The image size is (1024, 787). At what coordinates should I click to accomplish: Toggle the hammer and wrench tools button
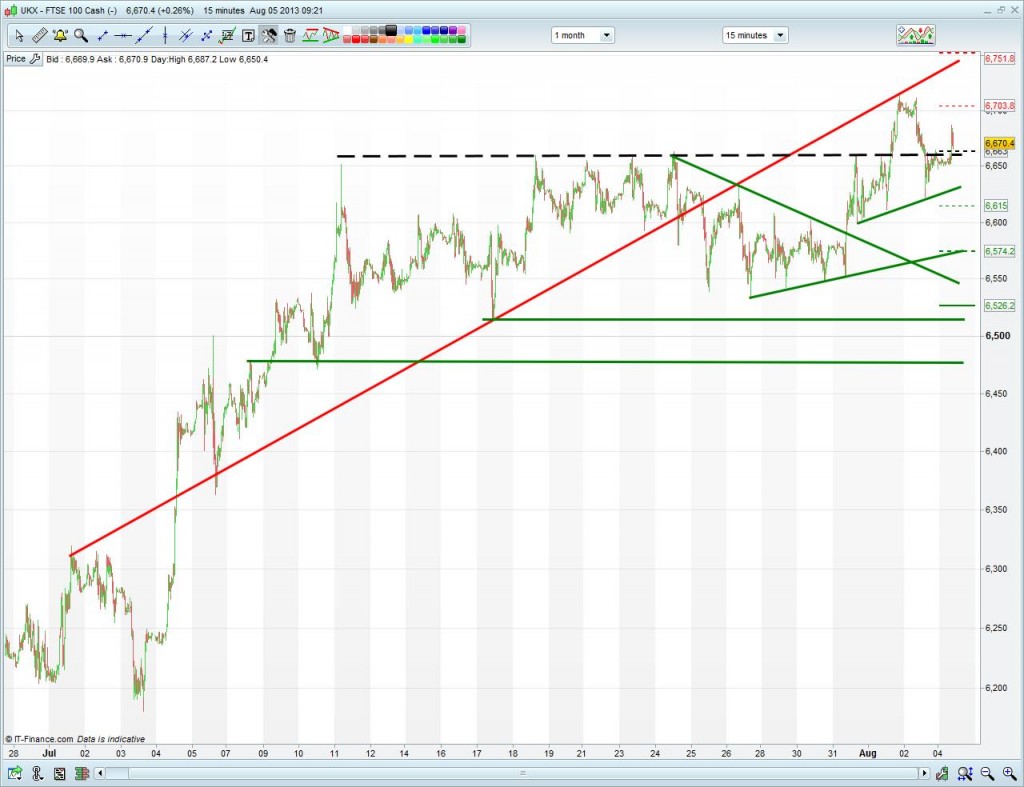click(x=269, y=35)
